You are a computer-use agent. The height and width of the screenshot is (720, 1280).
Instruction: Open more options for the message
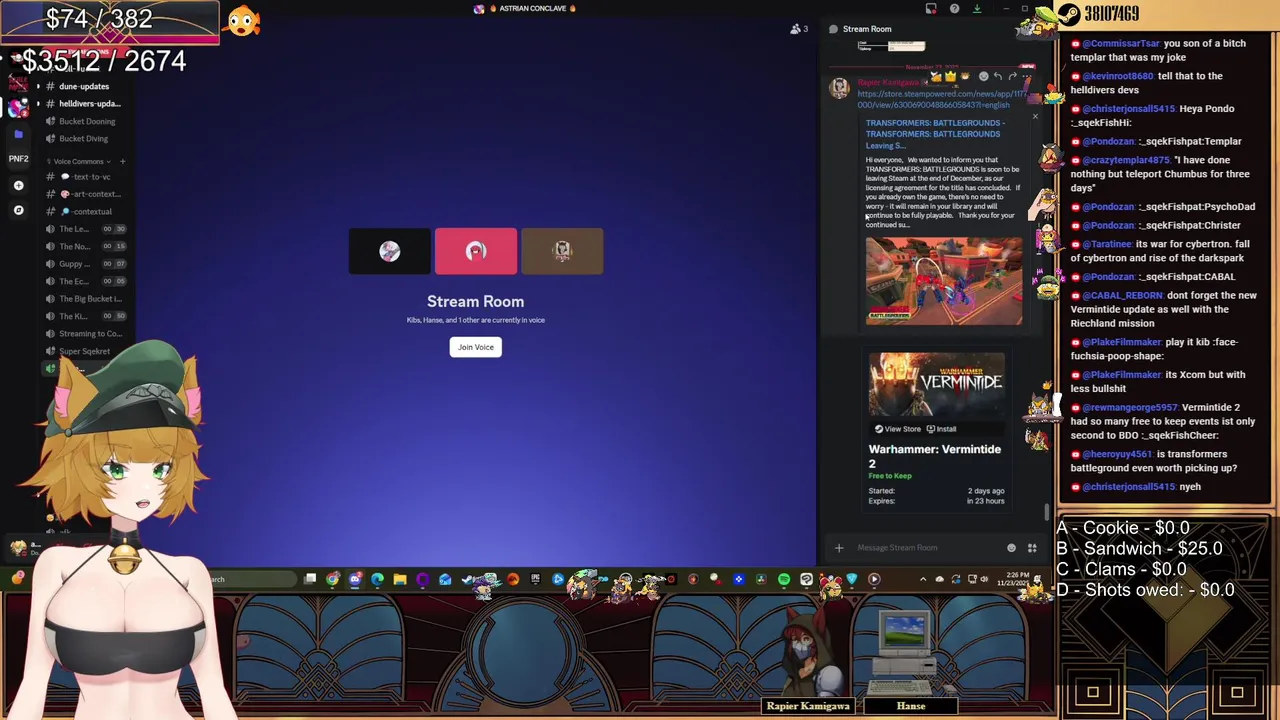pyautogui.click(x=1026, y=76)
